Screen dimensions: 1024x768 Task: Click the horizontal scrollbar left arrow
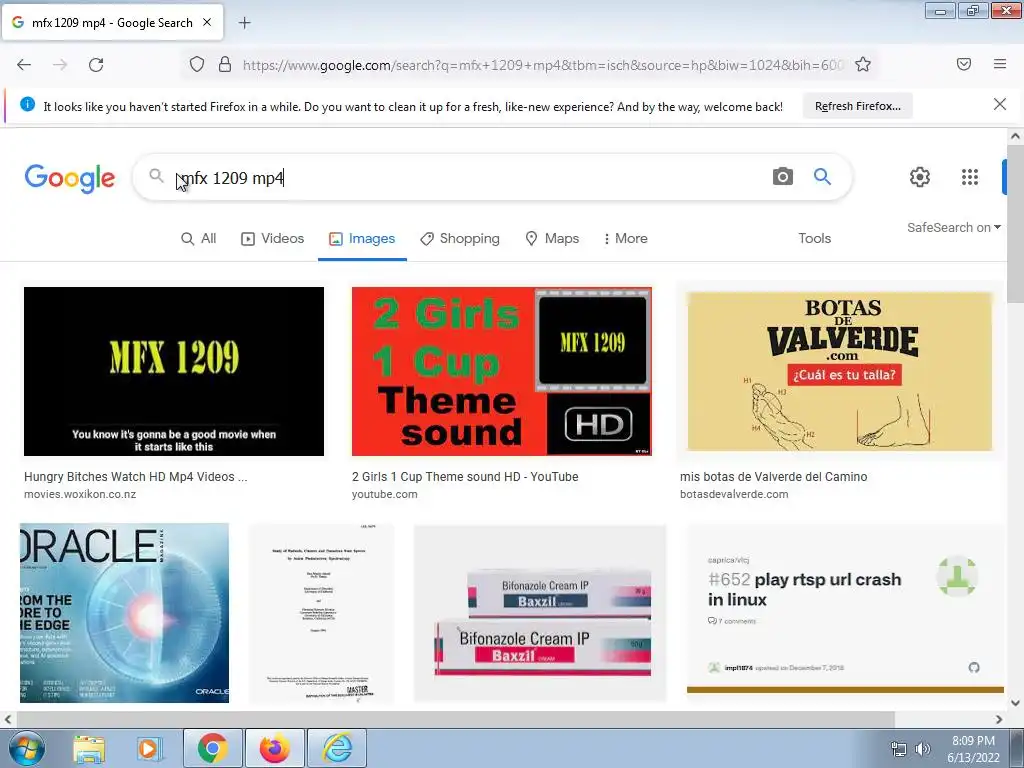(x=7, y=719)
